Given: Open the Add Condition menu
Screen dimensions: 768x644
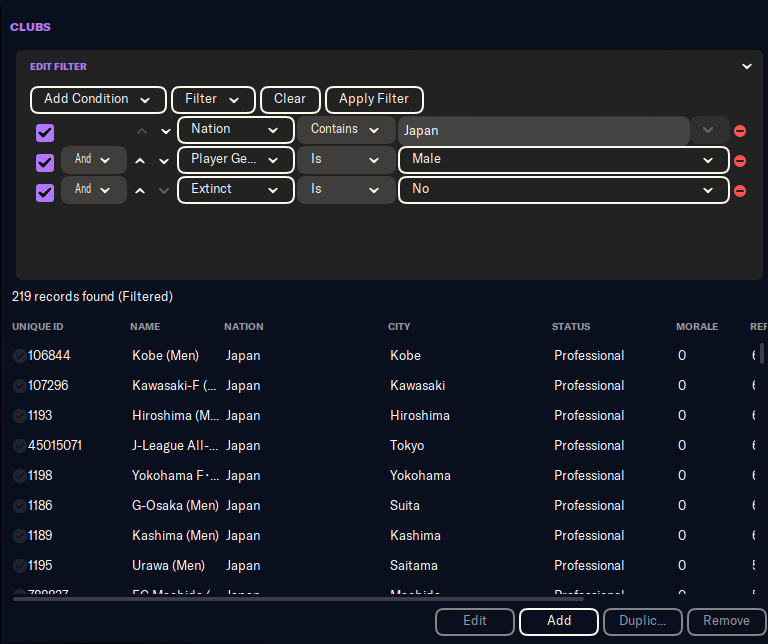Looking at the screenshot, I should [x=97, y=100].
